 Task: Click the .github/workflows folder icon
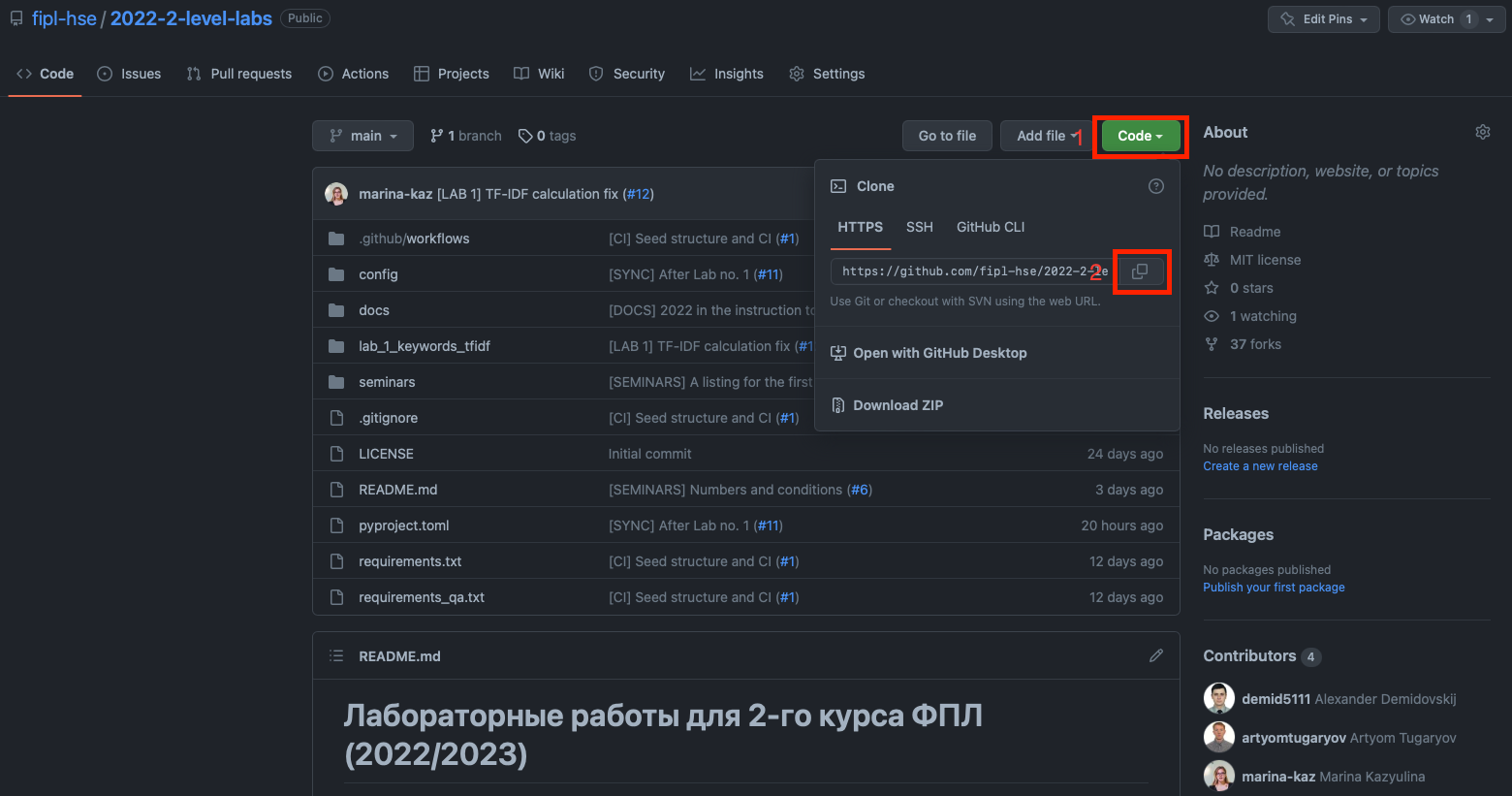tap(336, 239)
